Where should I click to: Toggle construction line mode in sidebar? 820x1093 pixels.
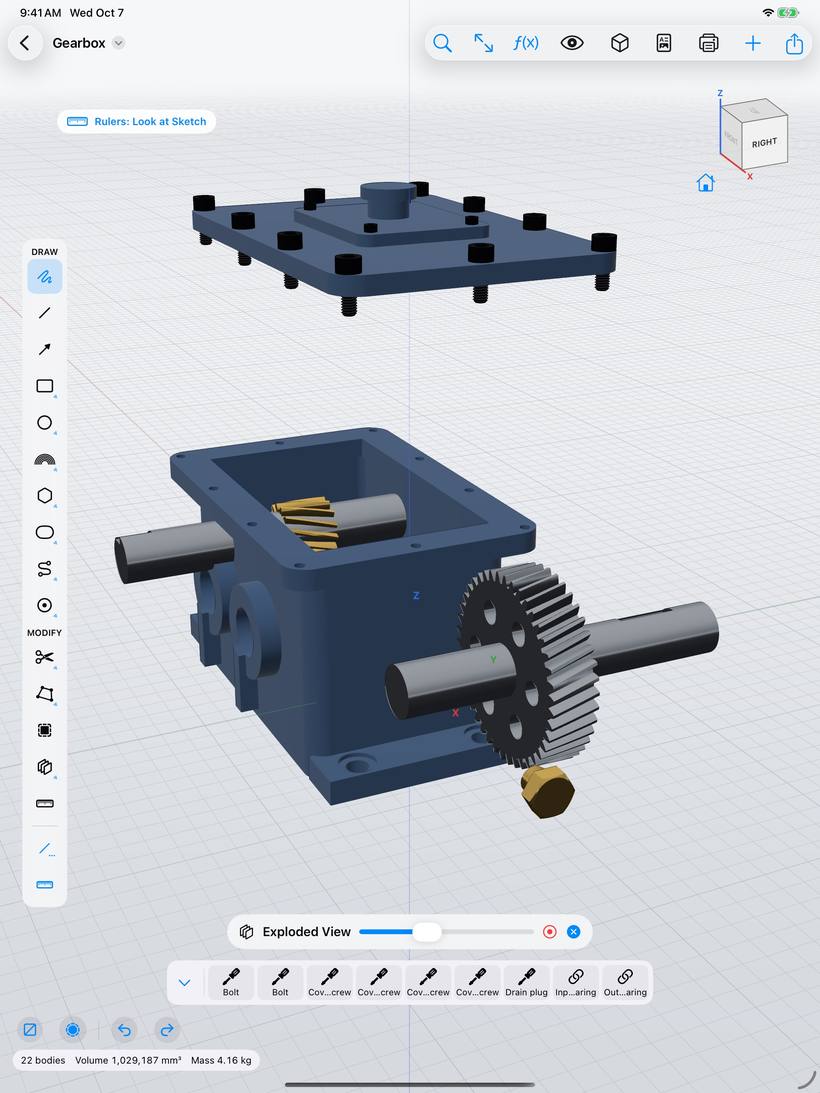(x=45, y=848)
